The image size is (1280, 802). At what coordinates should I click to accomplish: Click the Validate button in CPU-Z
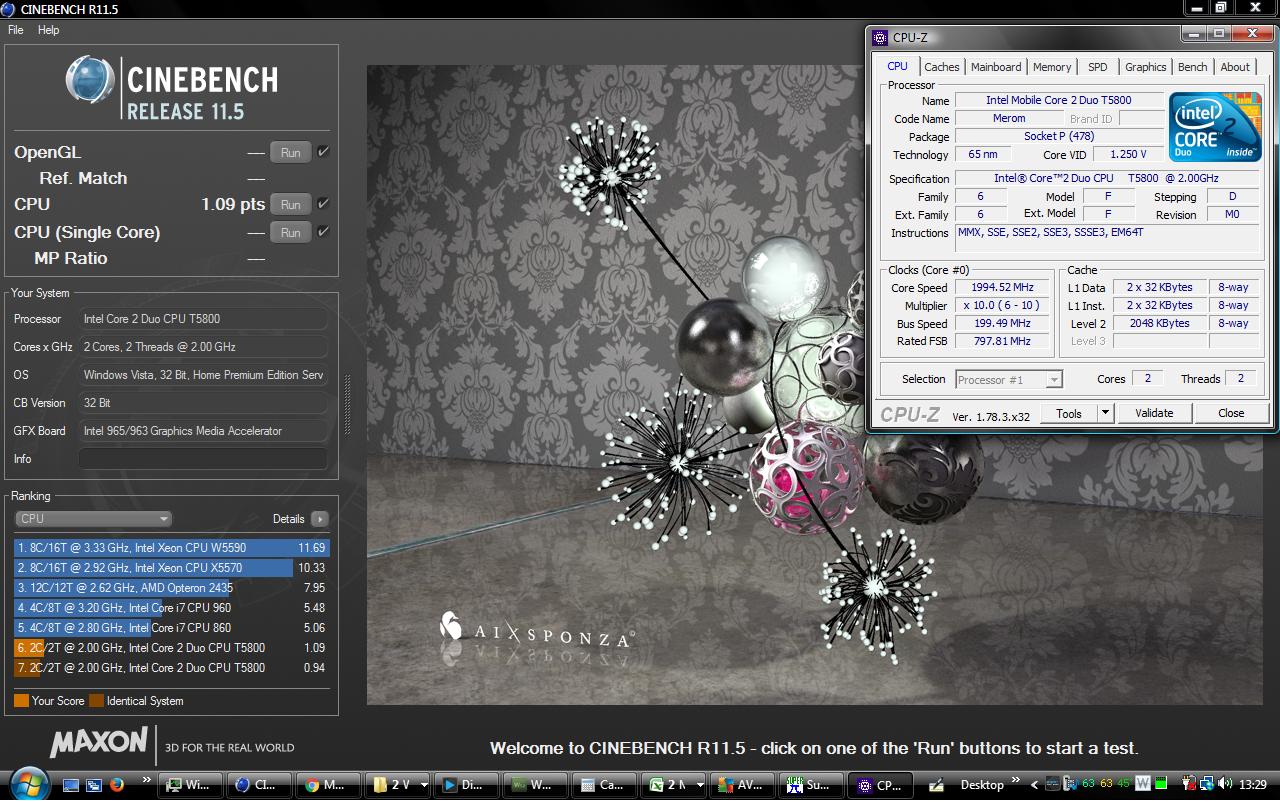(1153, 413)
